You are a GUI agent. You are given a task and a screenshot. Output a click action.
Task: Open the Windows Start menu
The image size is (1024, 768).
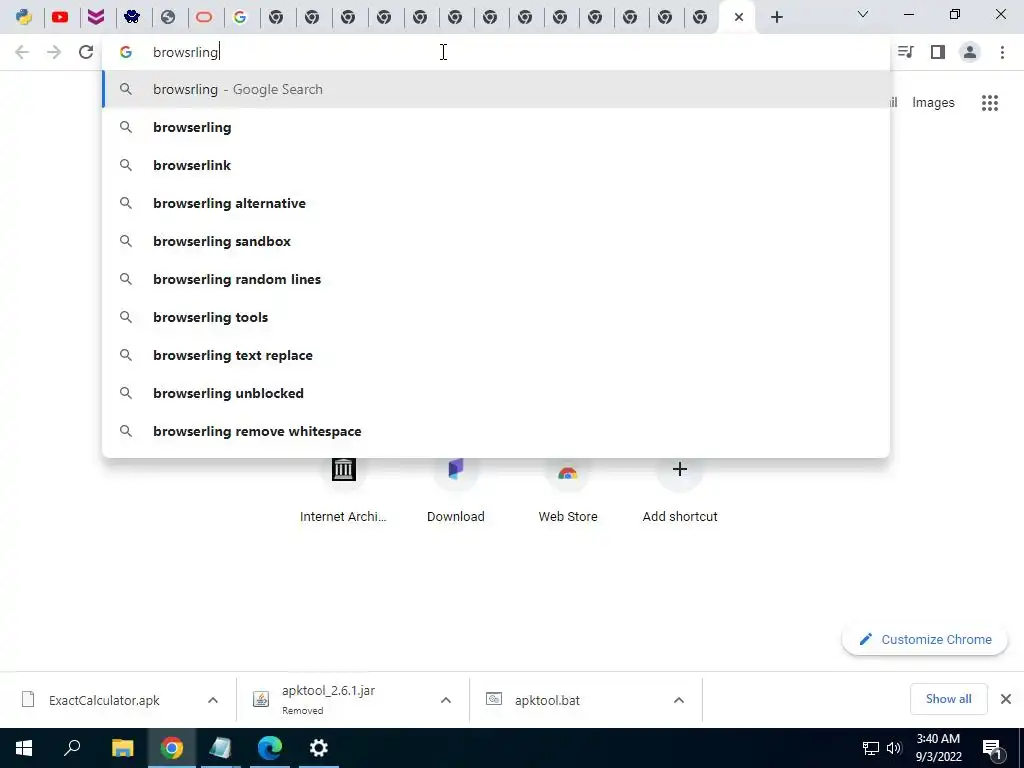(24, 748)
